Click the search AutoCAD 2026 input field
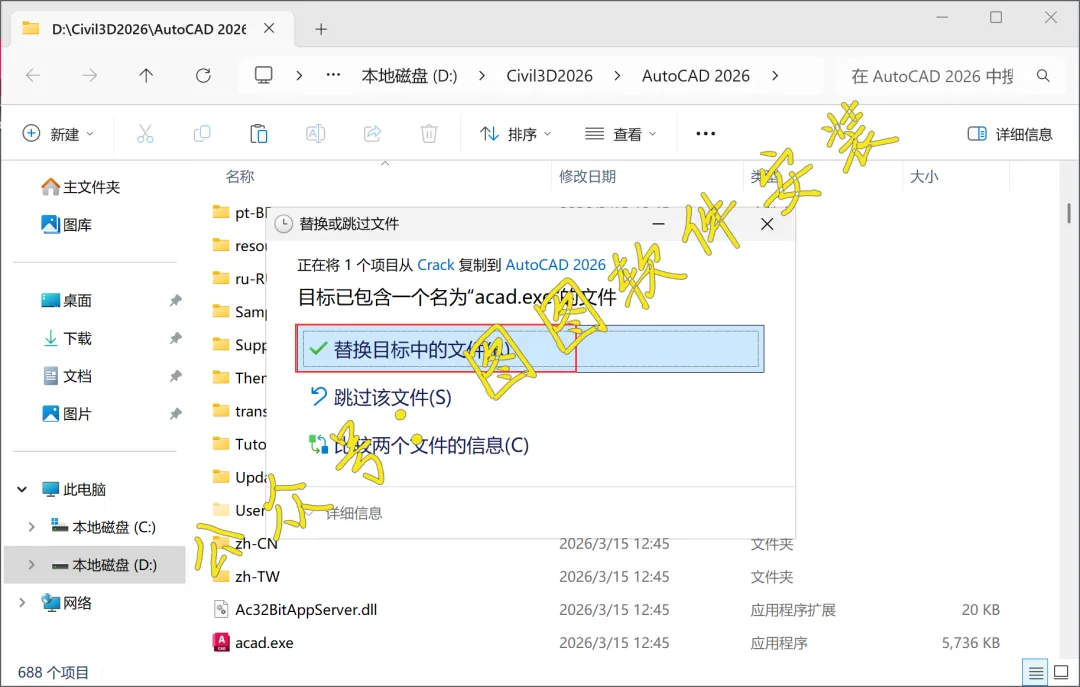This screenshot has height=687, width=1080. (x=932, y=76)
